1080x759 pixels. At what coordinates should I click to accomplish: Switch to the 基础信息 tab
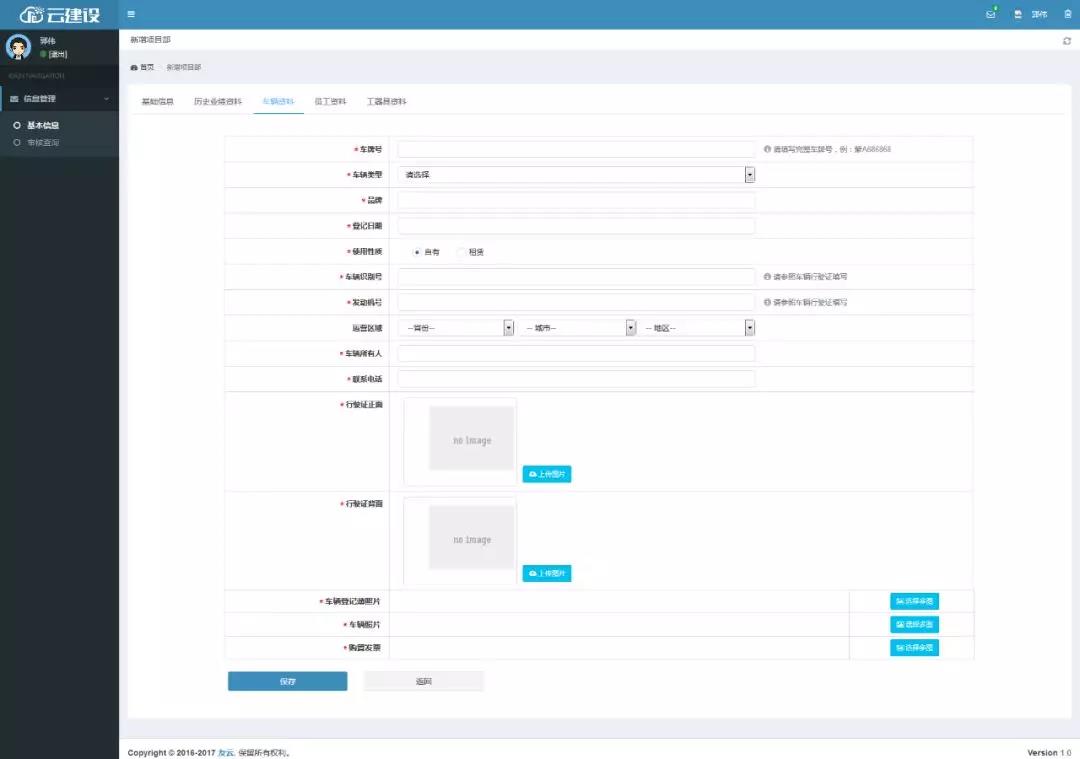point(157,102)
